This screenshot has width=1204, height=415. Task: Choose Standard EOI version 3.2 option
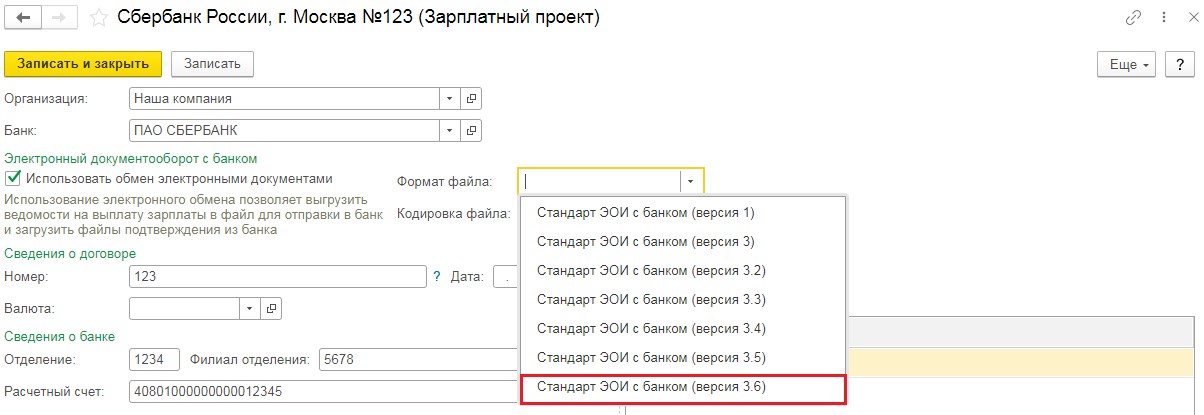[x=651, y=270]
